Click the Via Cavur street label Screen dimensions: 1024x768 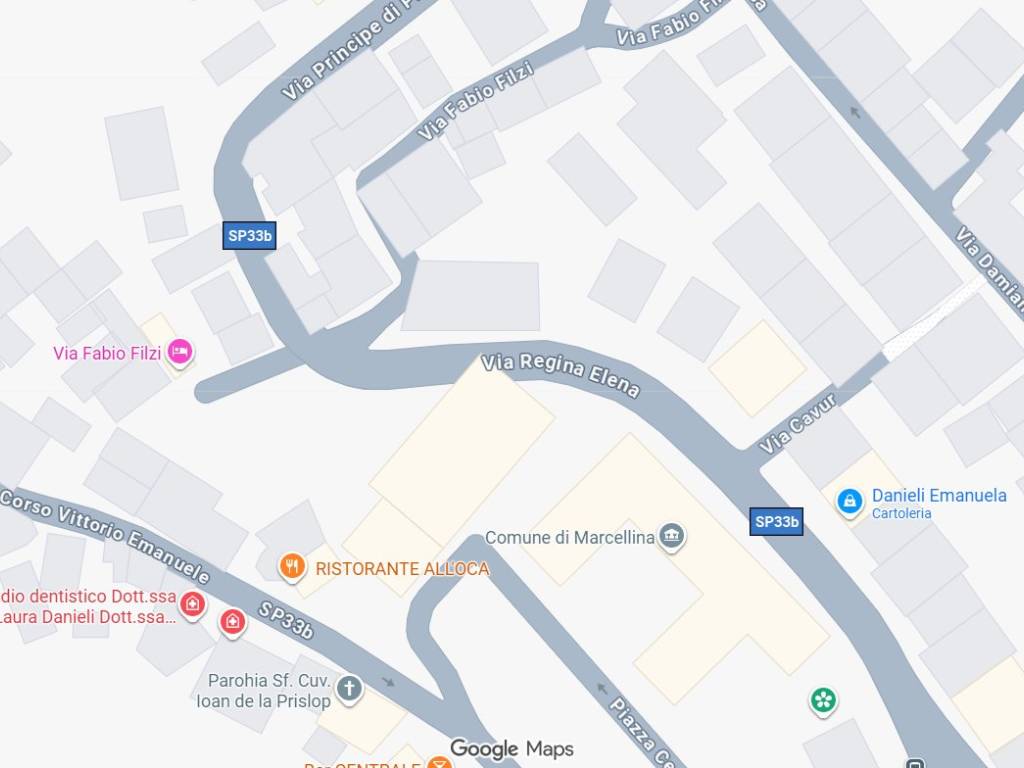[797, 423]
